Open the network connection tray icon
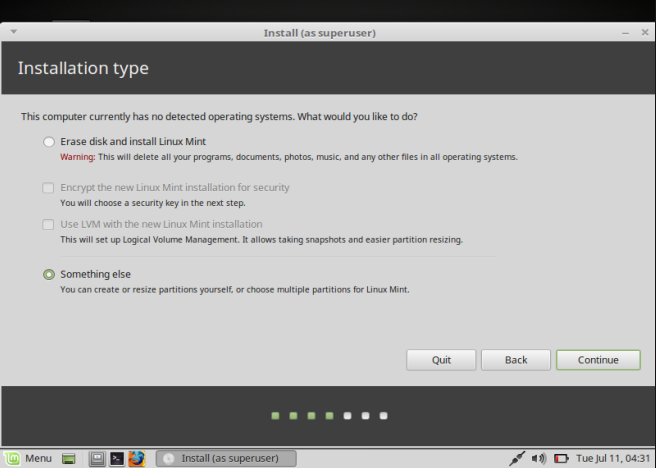The image size is (656, 468). (517, 458)
